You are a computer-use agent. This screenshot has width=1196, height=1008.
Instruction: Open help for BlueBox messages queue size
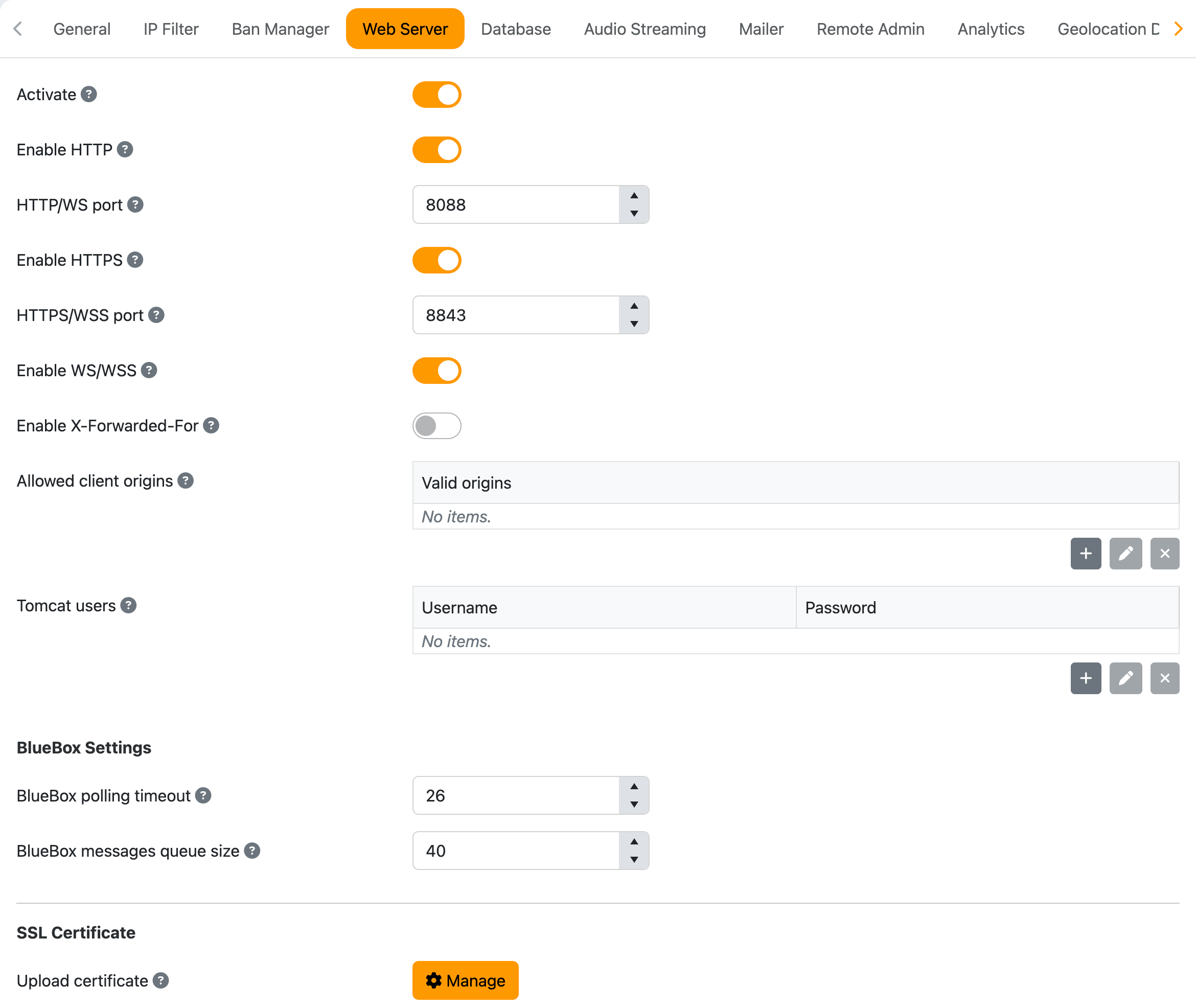[252, 851]
